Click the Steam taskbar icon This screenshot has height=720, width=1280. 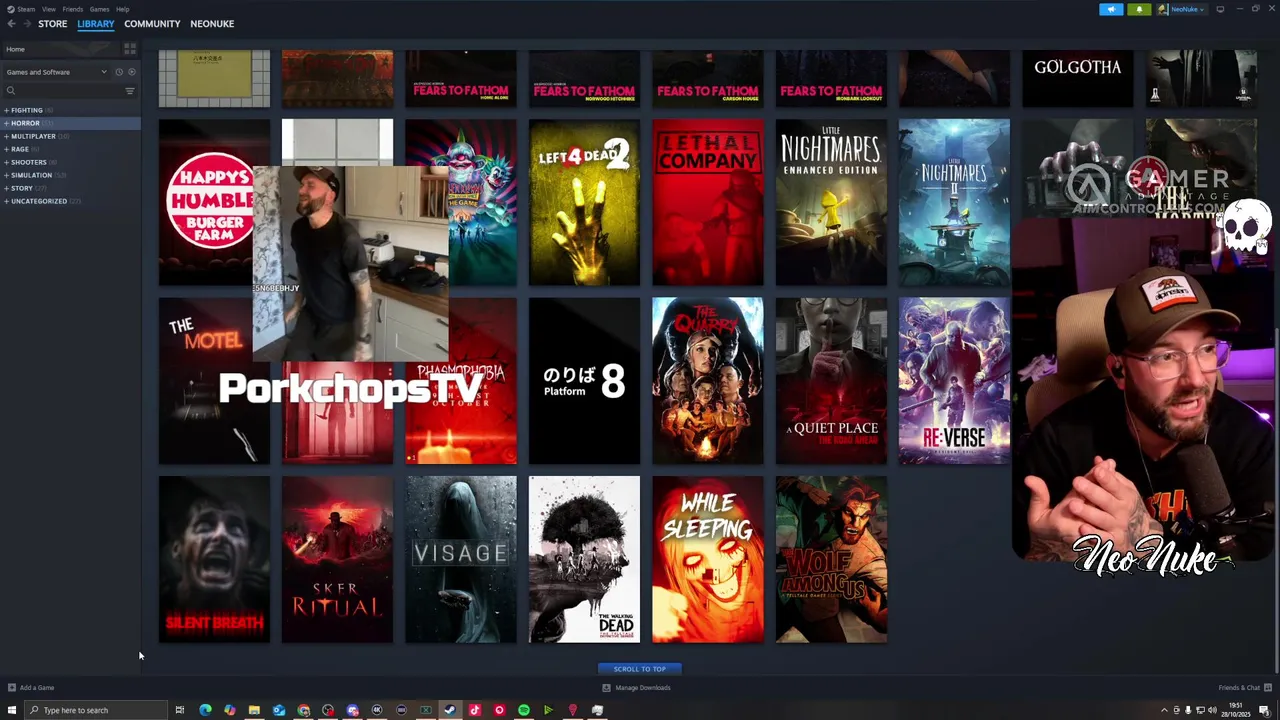(x=450, y=710)
